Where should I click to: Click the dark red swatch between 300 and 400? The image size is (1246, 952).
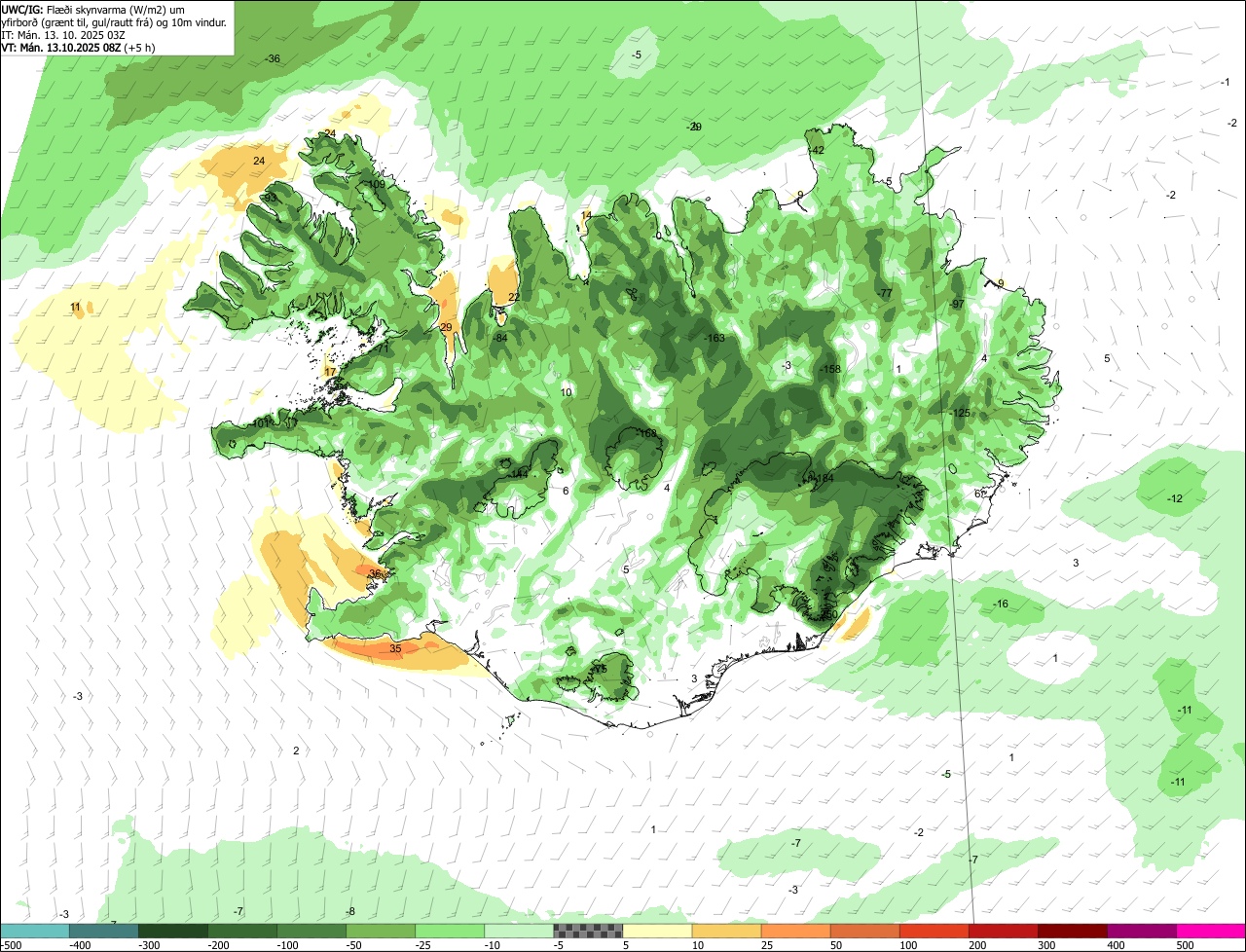tap(1072, 931)
